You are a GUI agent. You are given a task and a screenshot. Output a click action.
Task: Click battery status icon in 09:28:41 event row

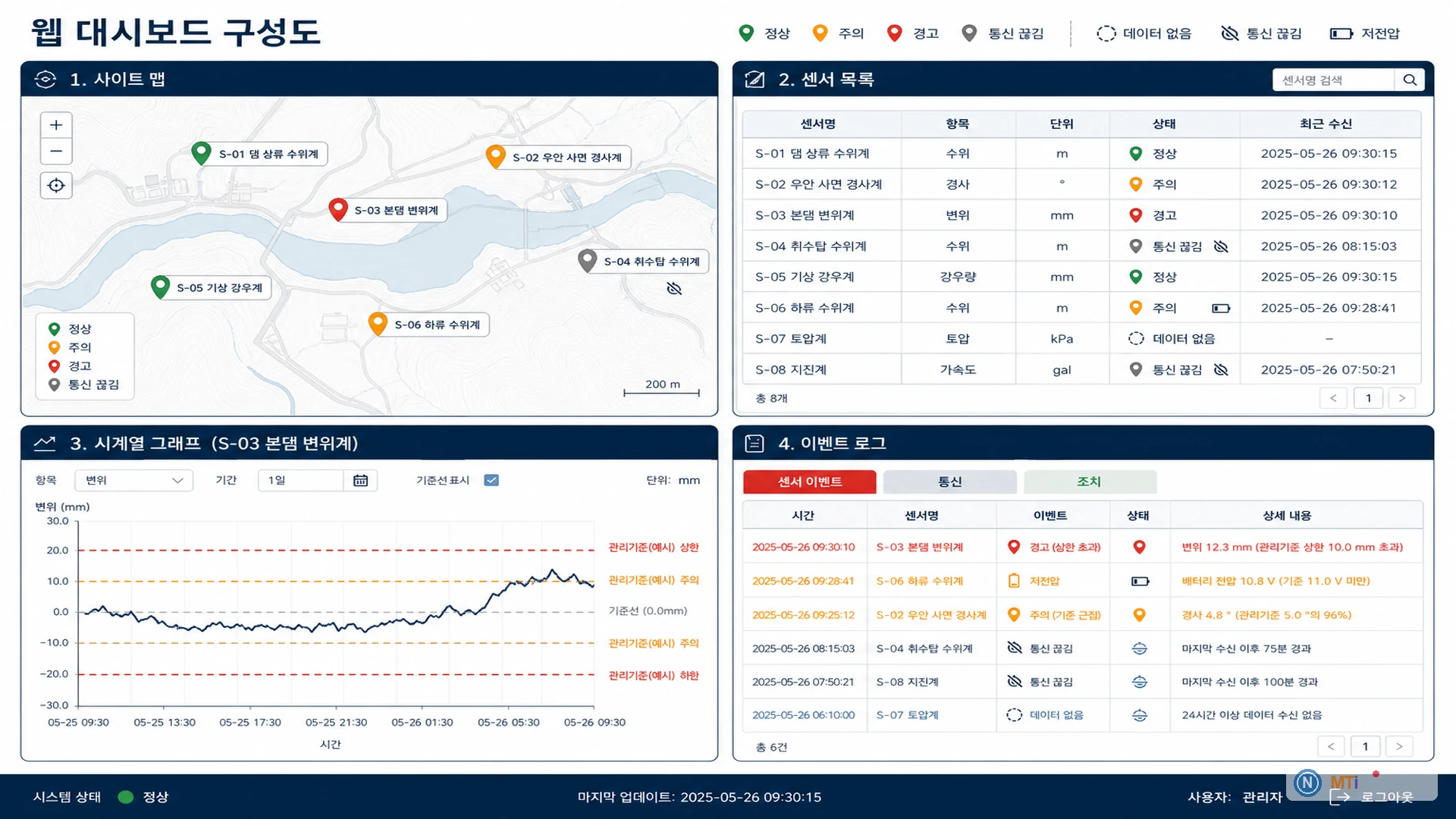pos(1140,582)
